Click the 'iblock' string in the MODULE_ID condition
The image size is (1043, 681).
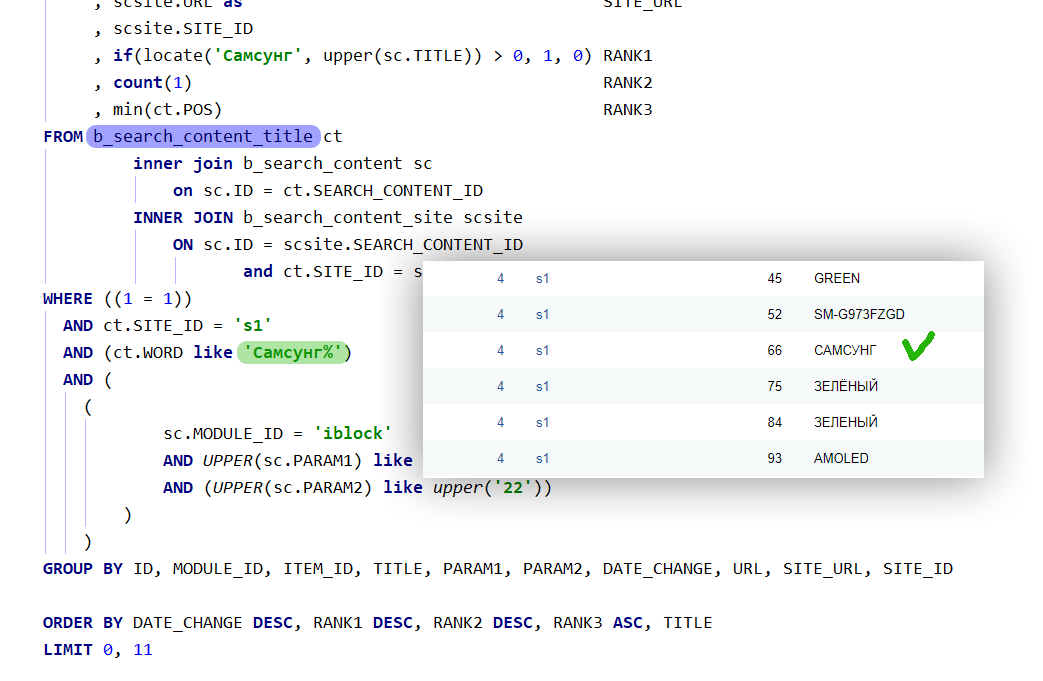(x=352, y=433)
